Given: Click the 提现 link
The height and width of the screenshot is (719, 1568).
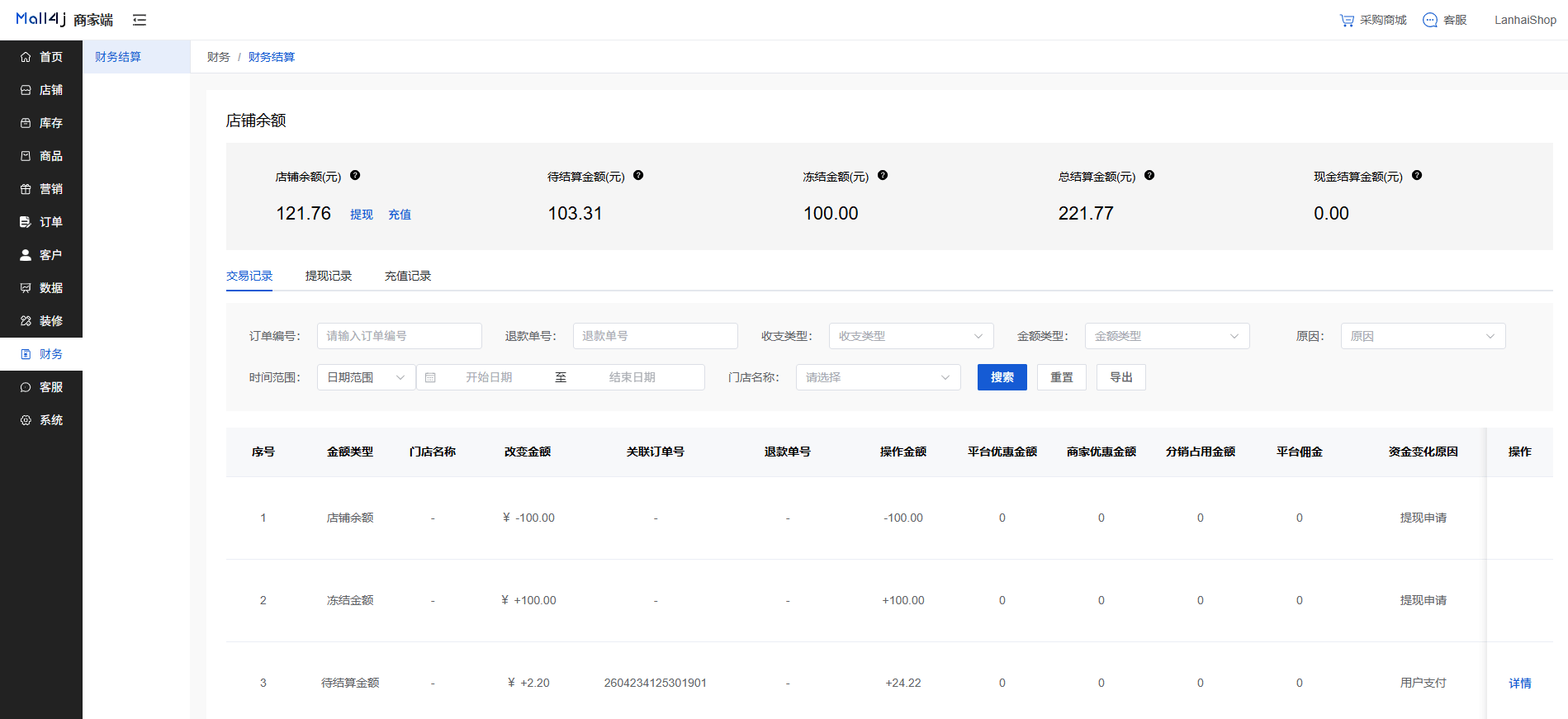Looking at the screenshot, I should click(362, 215).
